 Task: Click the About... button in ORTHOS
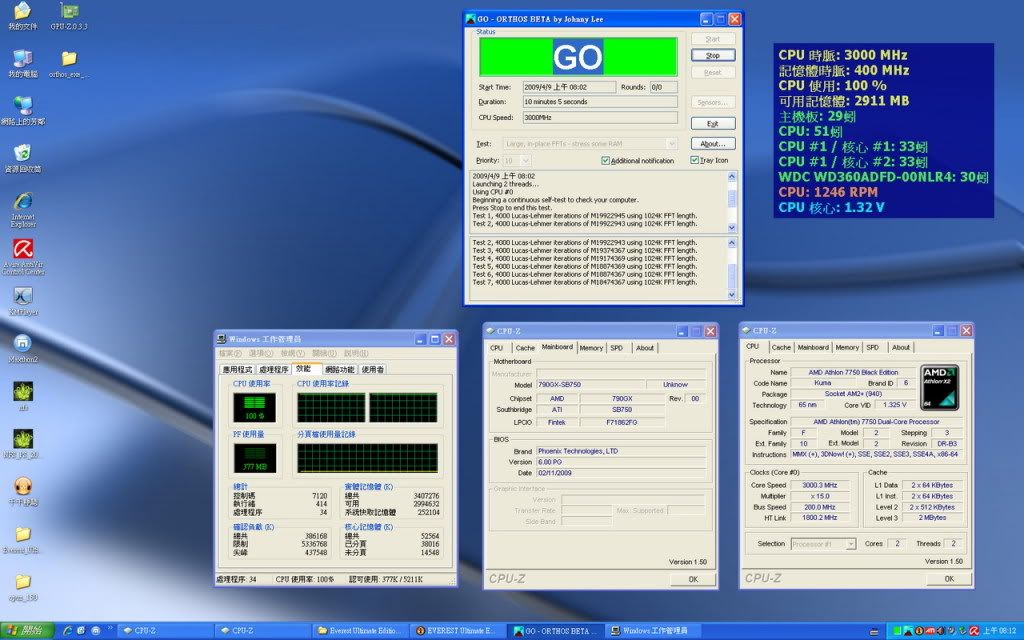pos(712,143)
